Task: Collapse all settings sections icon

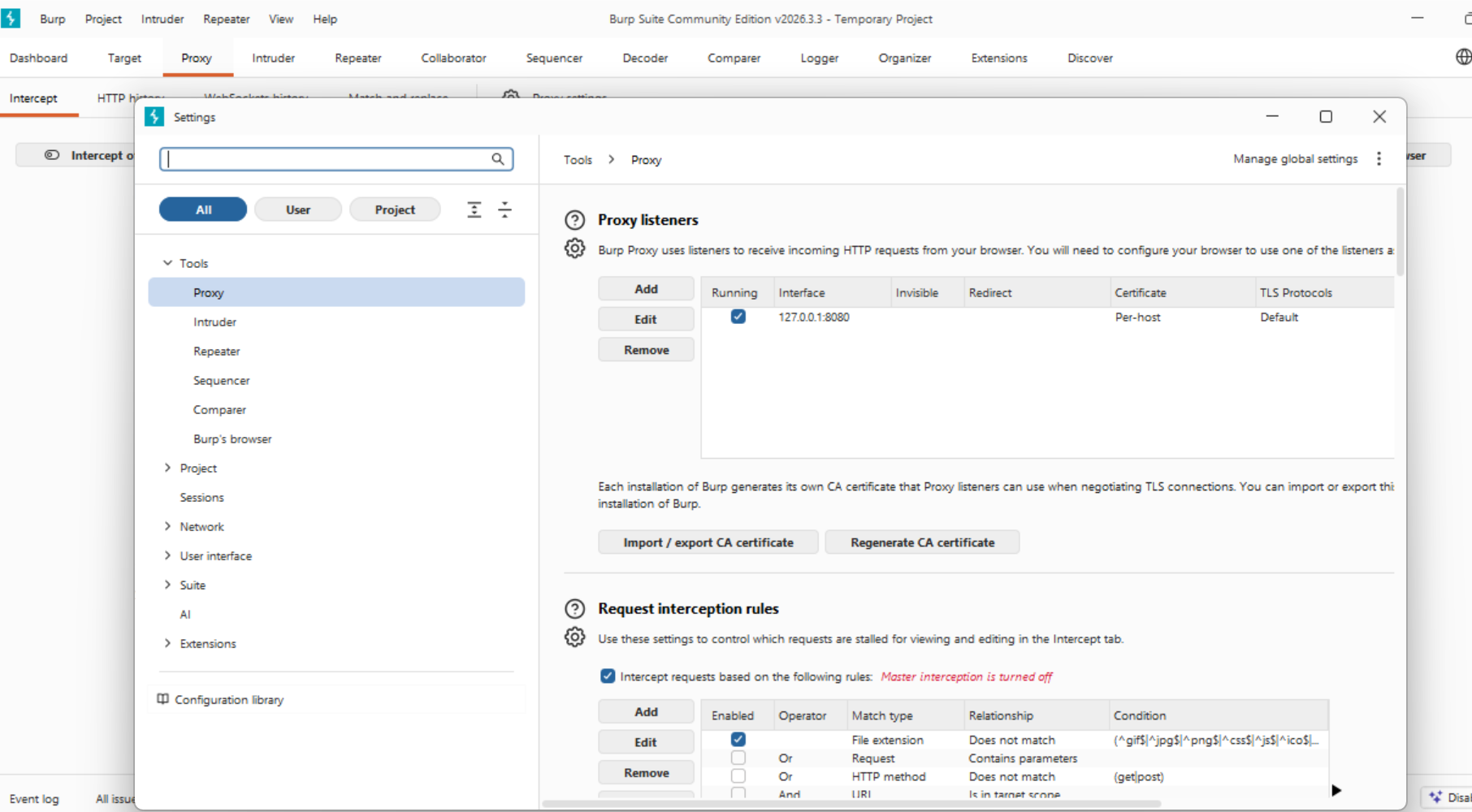Action: pyautogui.click(x=504, y=209)
